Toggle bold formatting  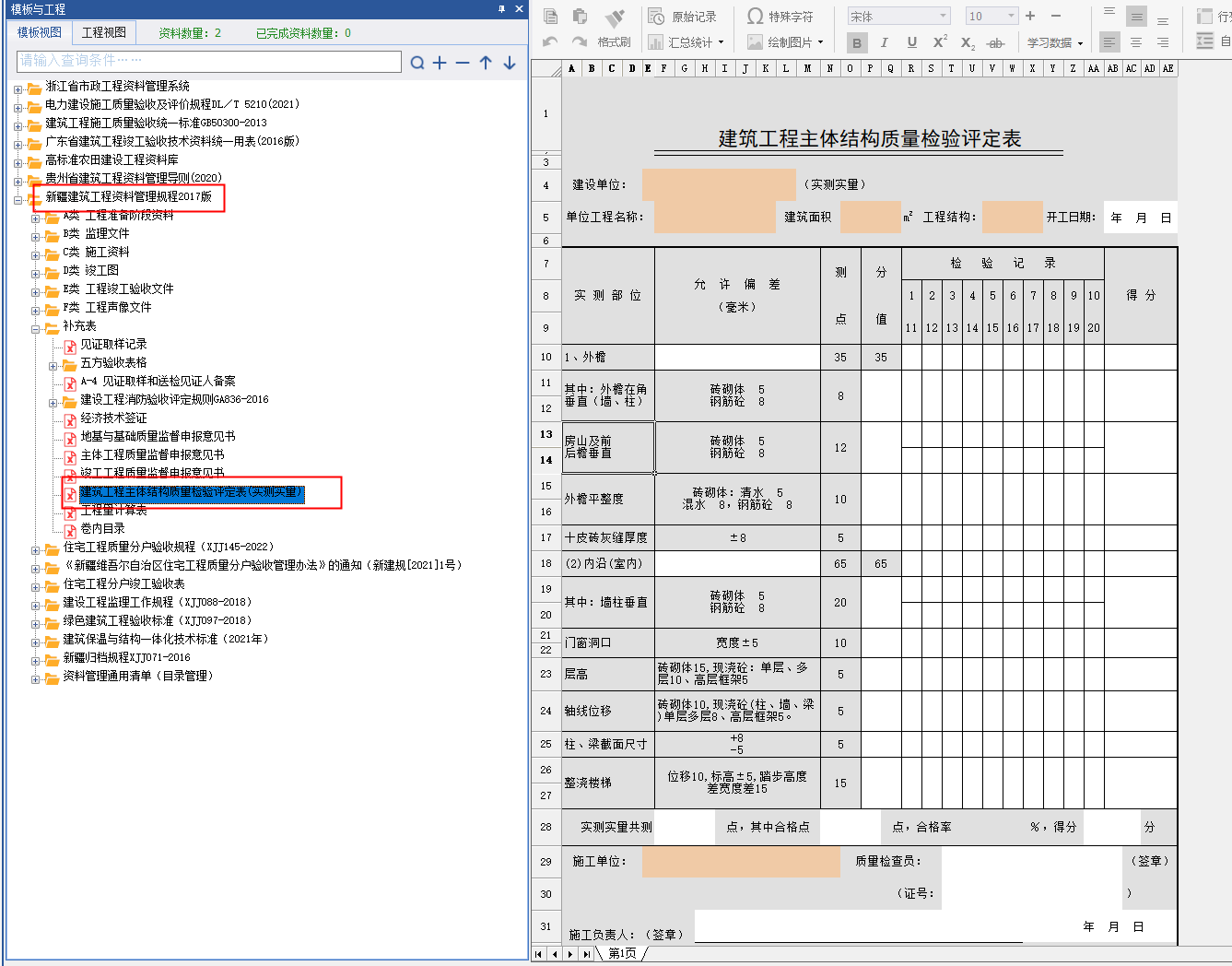click(857, 42)
